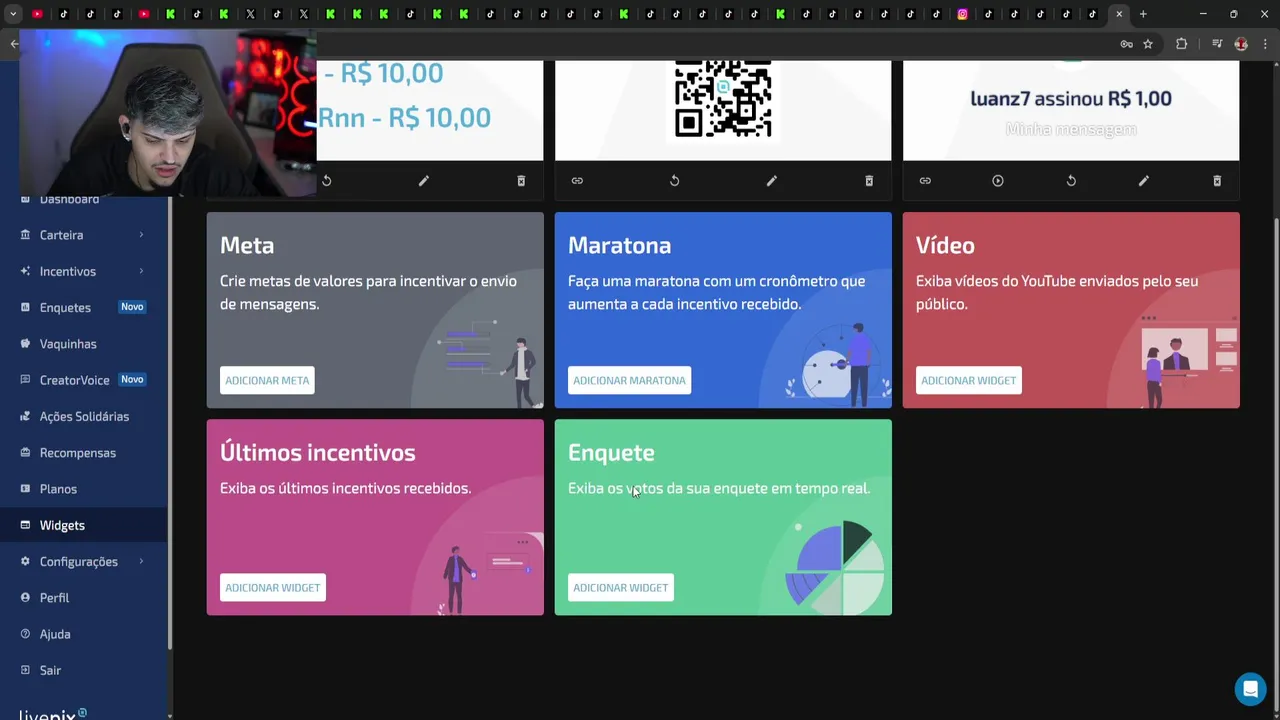The image size is (1280, 720).
Task: Edit the luanz7 alert widget with the pencil icon
Action: coord(1144,181)
